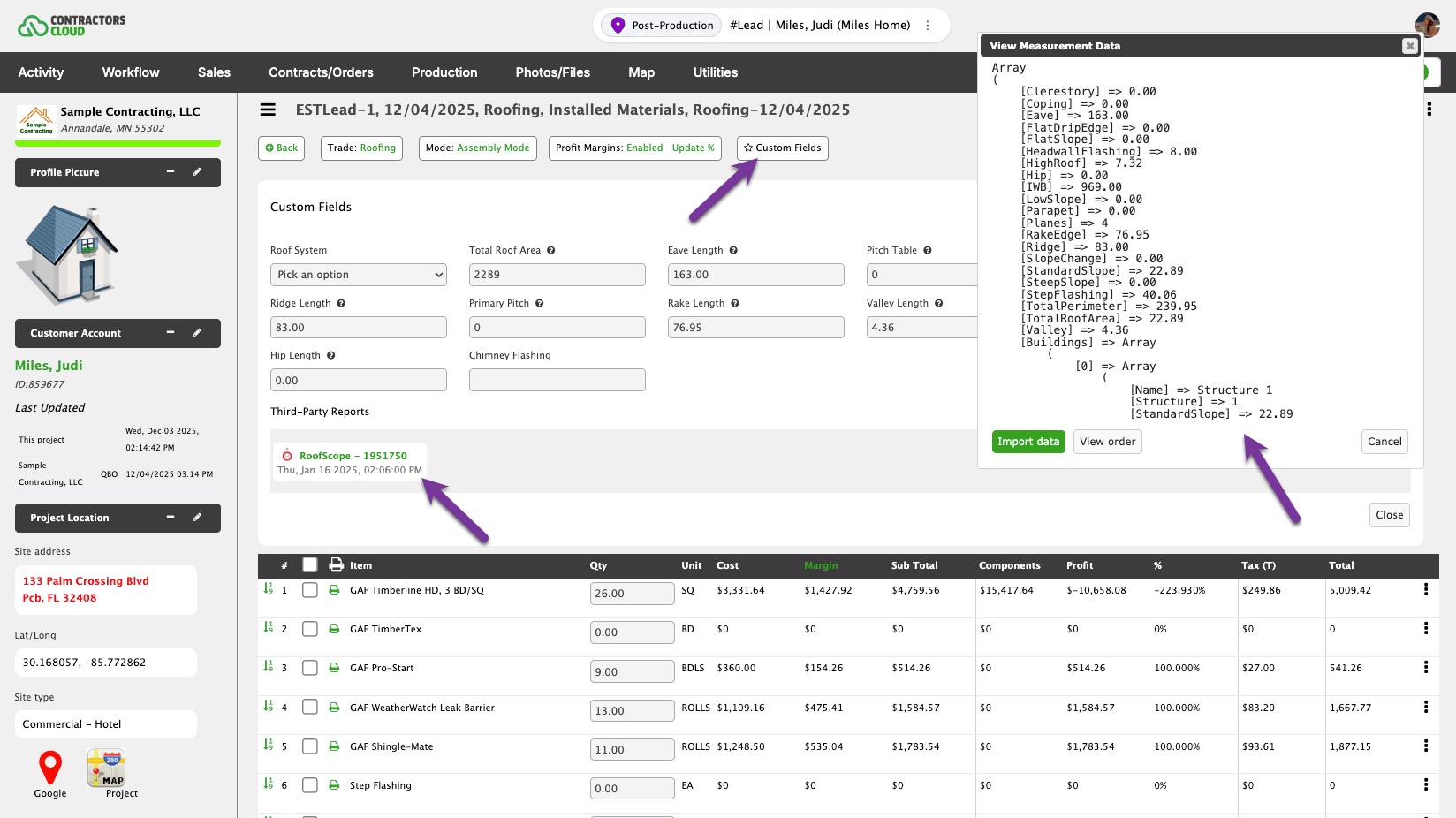
Task: Click the View order button
Action: [1108, 442]
